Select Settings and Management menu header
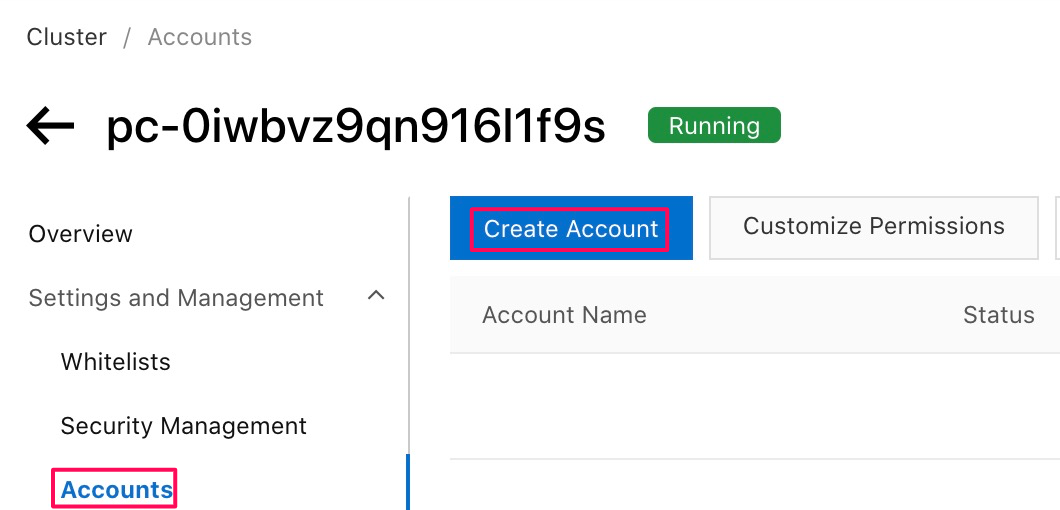The height and width of the screenshot is (510, 1060). pos(176,298)
